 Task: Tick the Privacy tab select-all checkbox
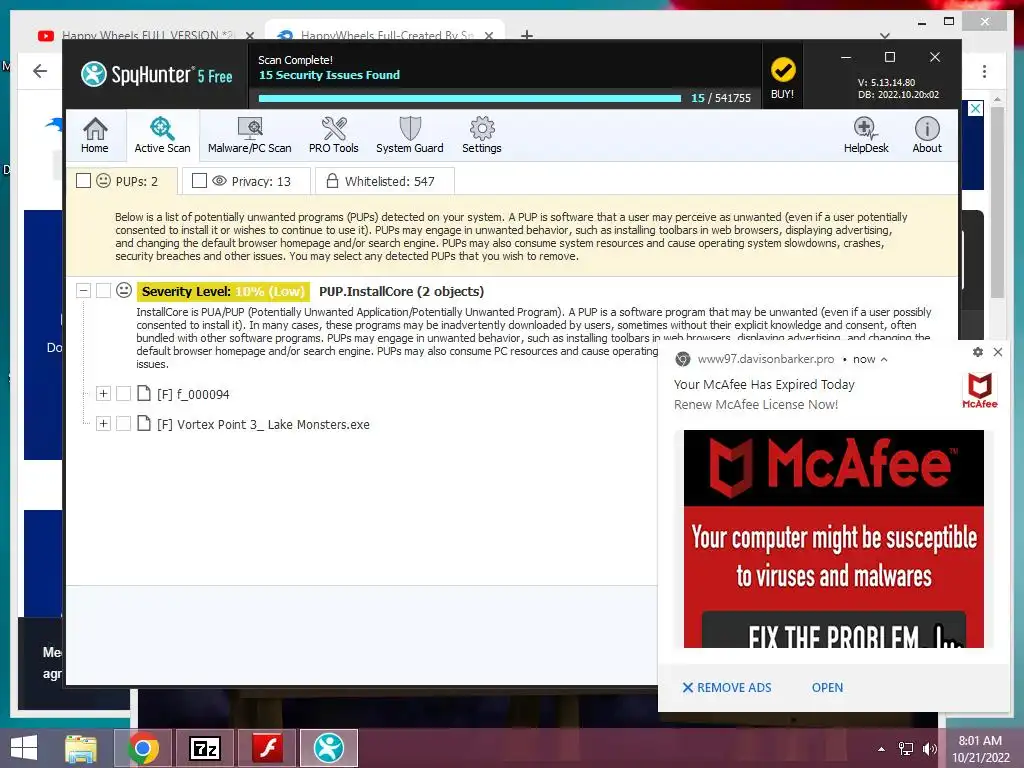point(199,180)
